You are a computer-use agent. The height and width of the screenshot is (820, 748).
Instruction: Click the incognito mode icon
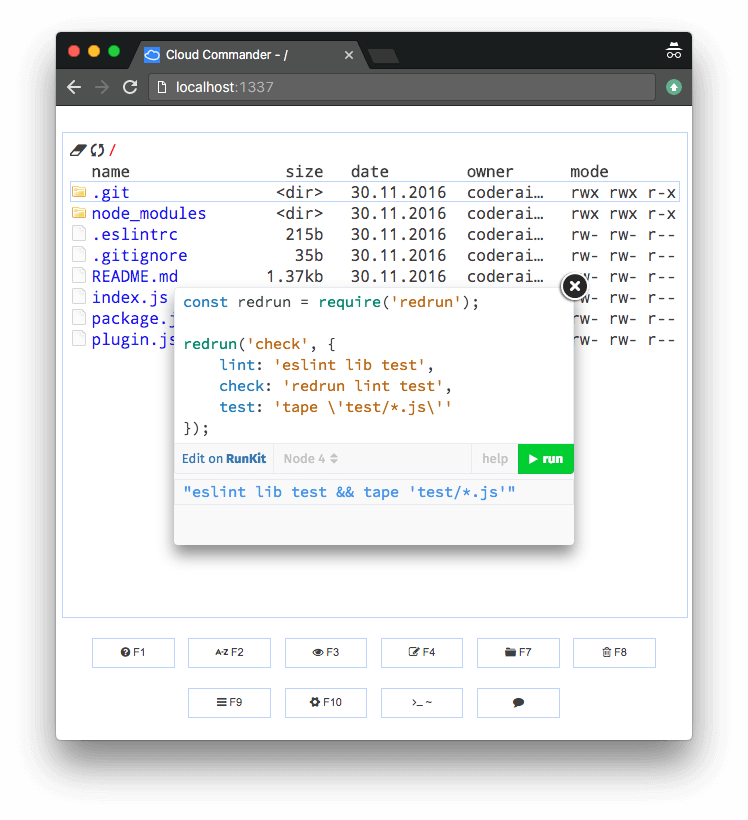coord(673,51)
